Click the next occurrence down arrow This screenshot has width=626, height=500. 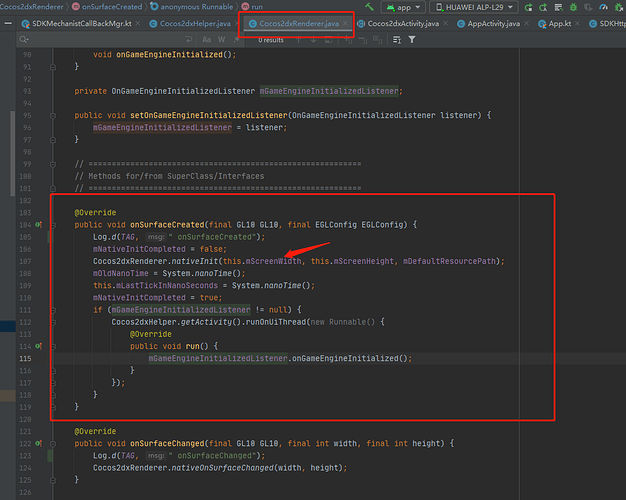pos(314,40)
